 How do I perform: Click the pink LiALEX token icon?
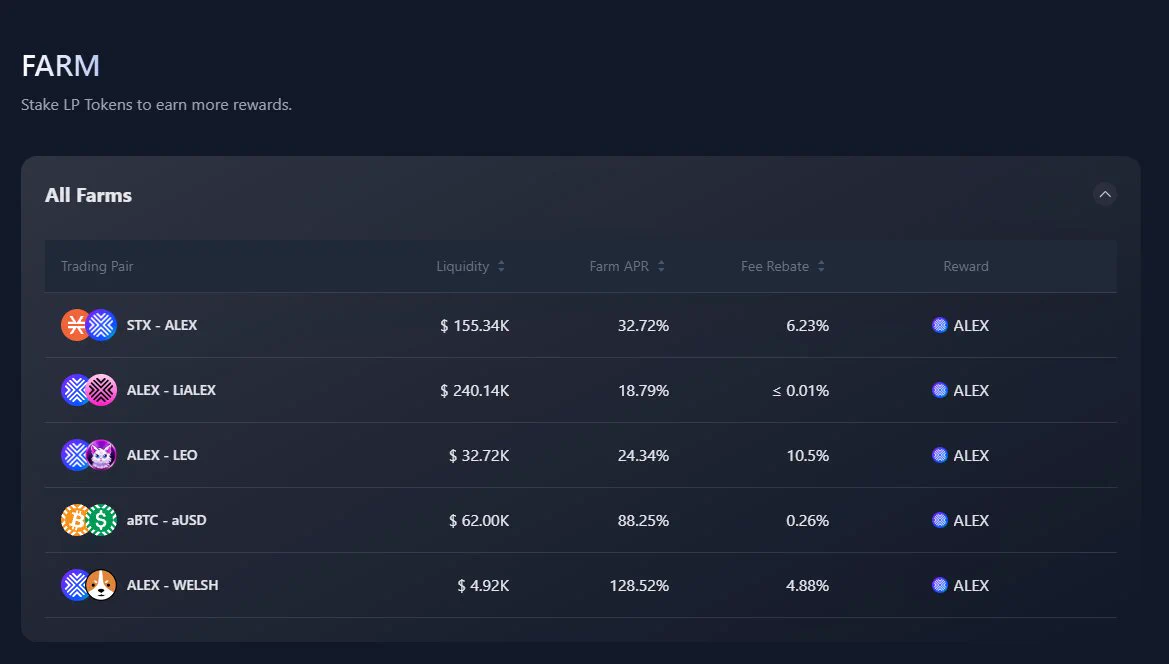pos(102,390)
